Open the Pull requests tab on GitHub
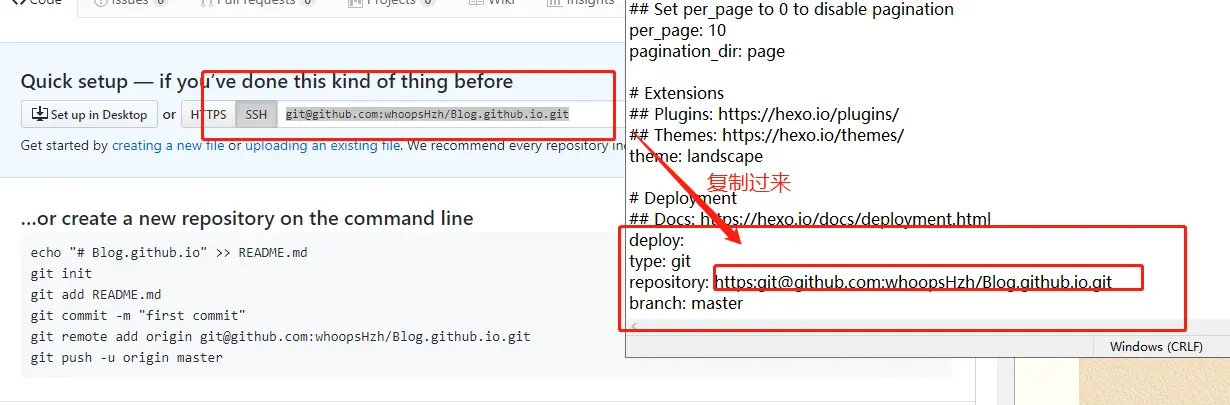The height and width of the screenshot is (405, 1230). coord(257,3)
